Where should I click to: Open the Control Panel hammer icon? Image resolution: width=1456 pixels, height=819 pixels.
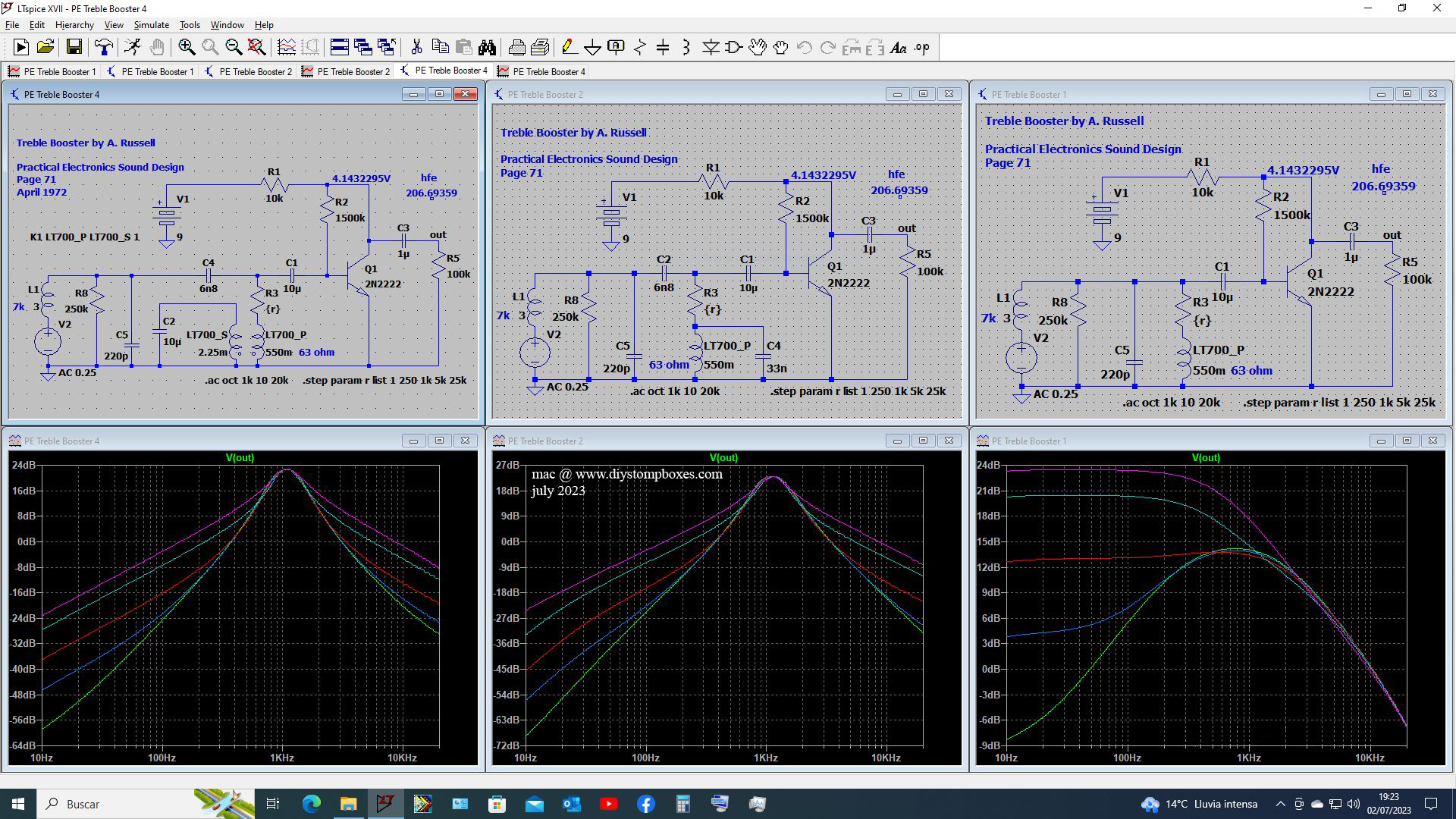[102, 47]
